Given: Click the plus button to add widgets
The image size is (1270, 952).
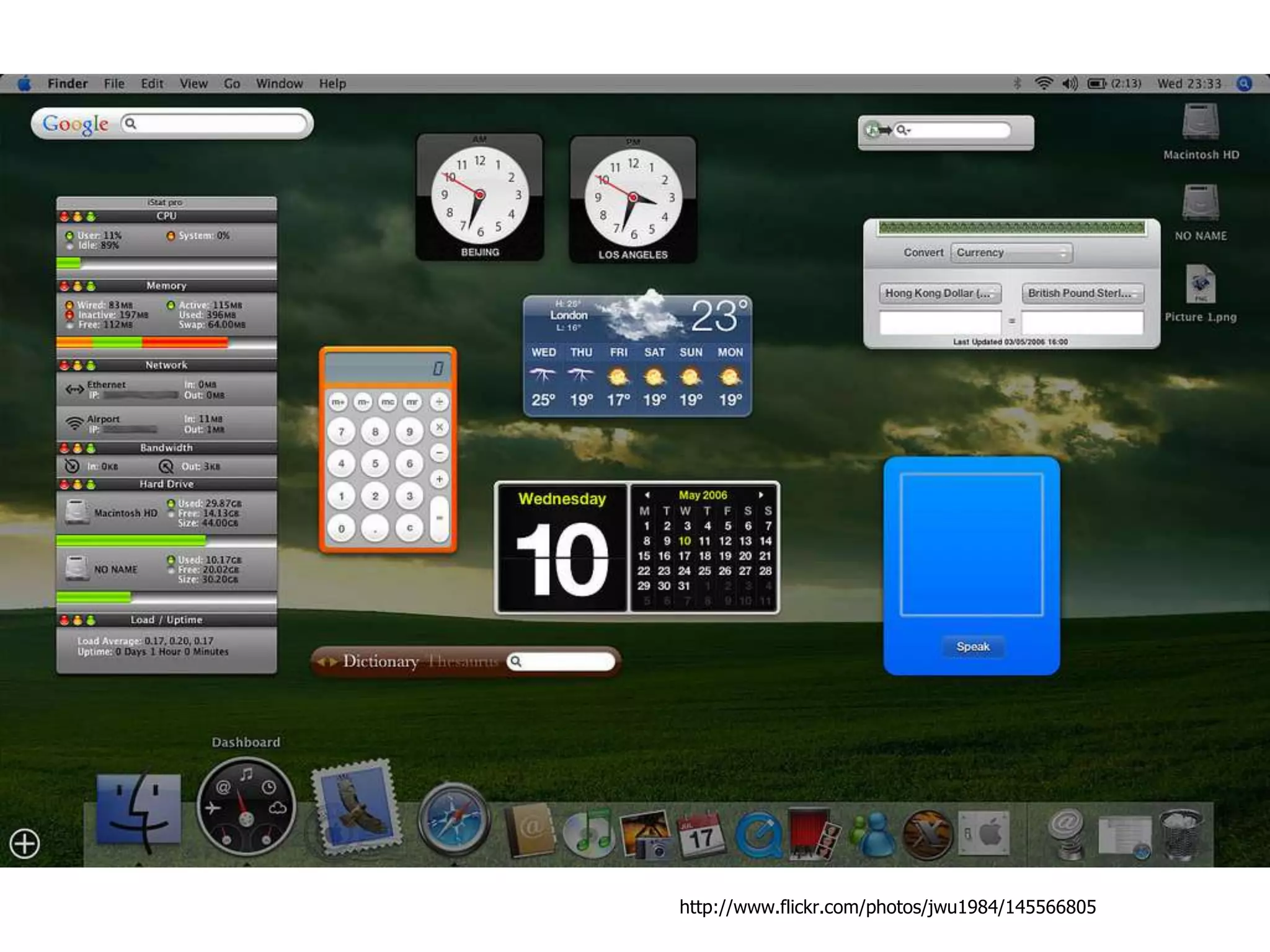Looking at the screenshot, I should tap(25, 844).
